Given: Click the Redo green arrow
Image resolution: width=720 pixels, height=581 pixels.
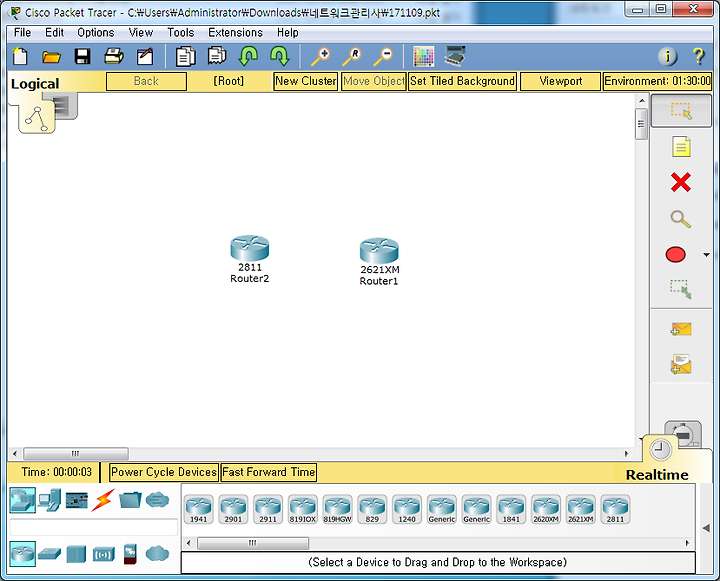Looking at the screenshot, I should click(279, 56).
